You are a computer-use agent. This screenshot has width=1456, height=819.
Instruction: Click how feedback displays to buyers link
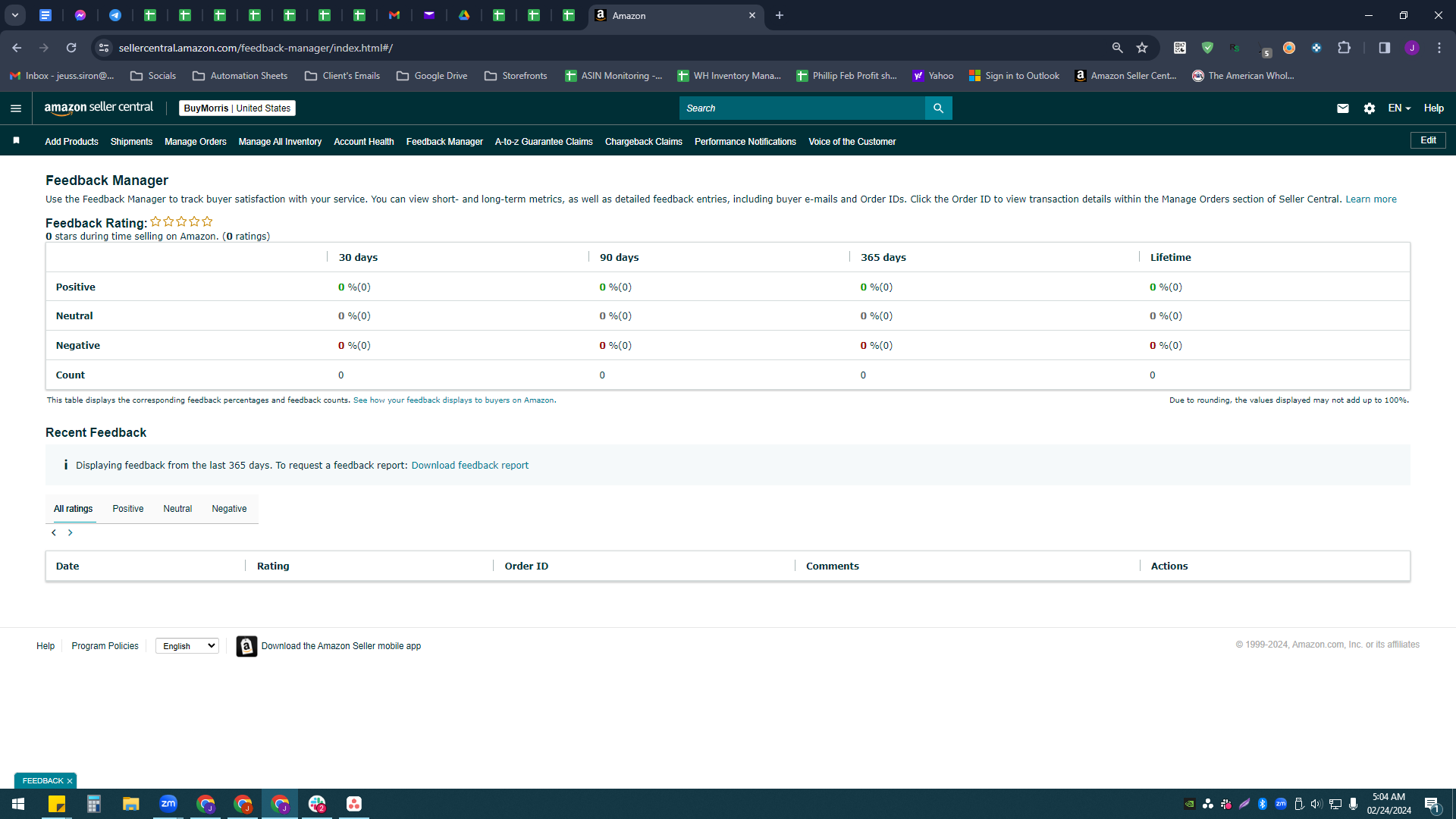[453, 400]
